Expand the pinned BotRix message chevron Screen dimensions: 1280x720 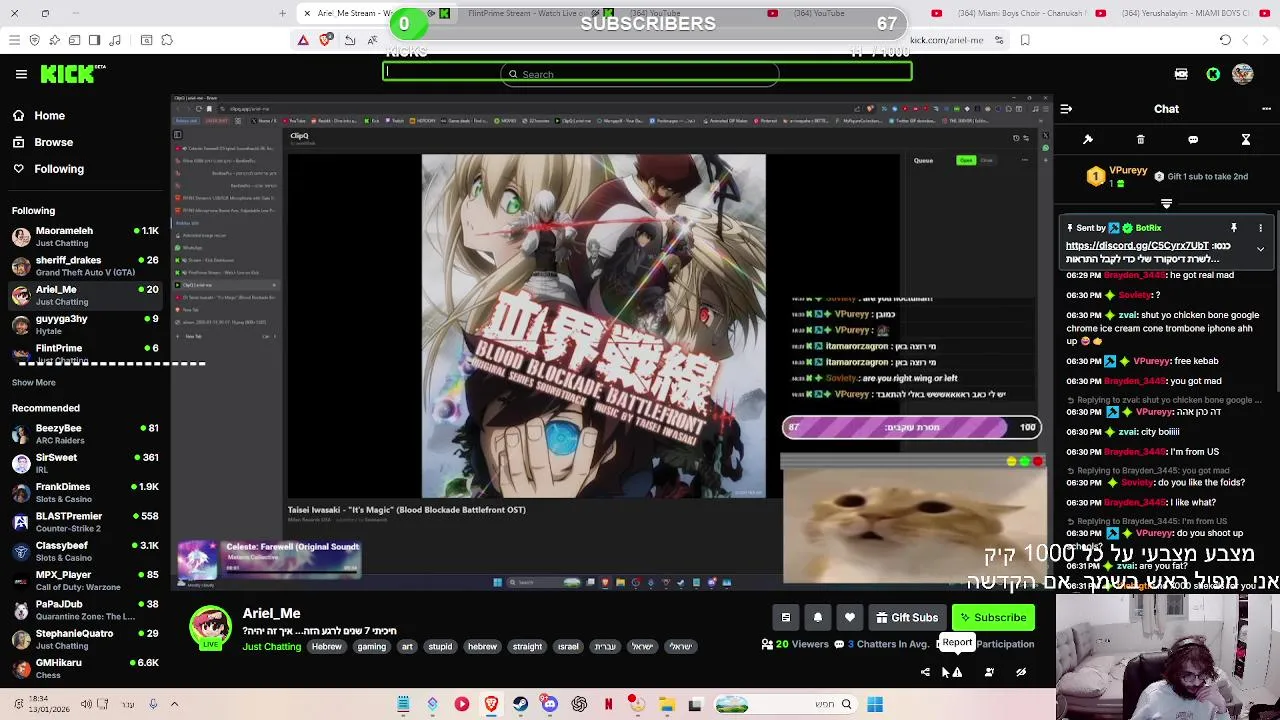[x=1260, y=249]
